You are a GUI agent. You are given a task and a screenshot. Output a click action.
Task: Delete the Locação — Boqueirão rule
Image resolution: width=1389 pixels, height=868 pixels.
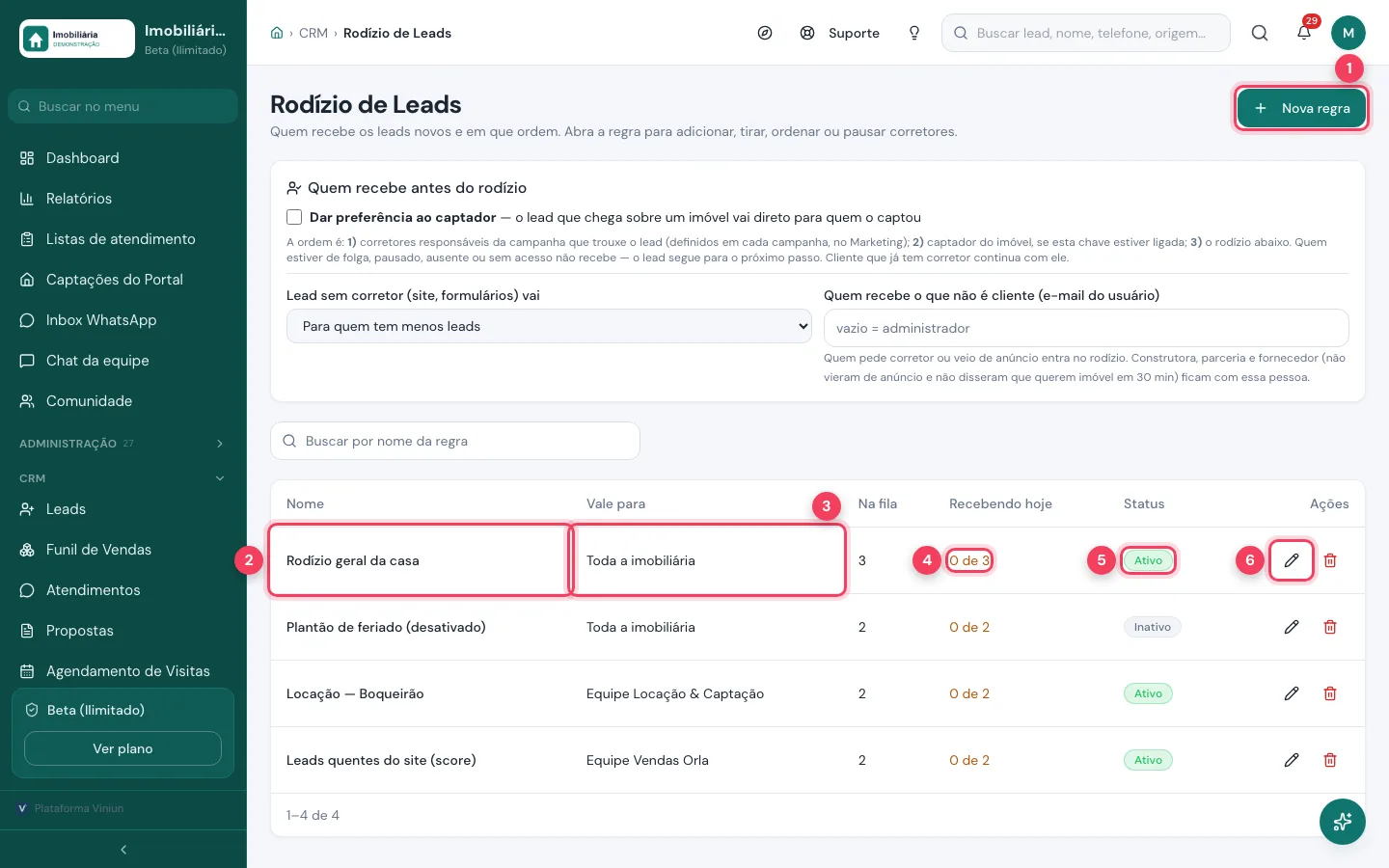tap(1330, 693)
